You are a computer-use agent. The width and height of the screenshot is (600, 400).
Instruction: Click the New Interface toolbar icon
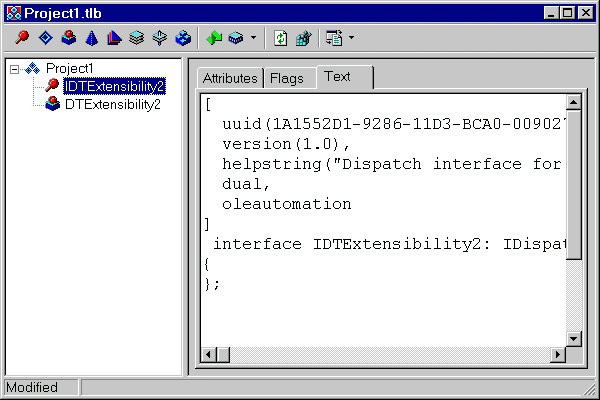pyautogui.click(x=22, y=39)
